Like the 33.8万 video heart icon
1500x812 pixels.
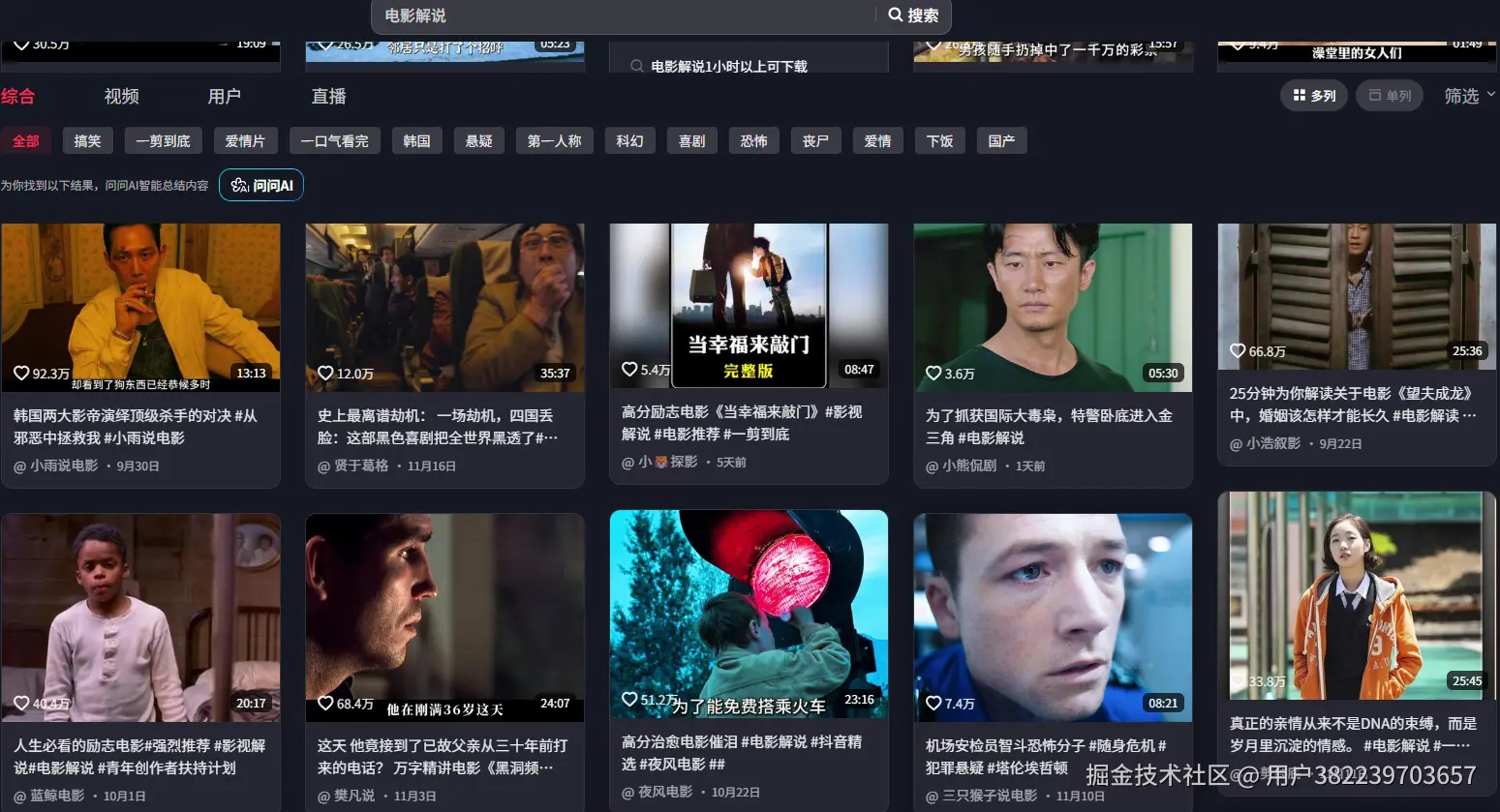coord(1238,680)
